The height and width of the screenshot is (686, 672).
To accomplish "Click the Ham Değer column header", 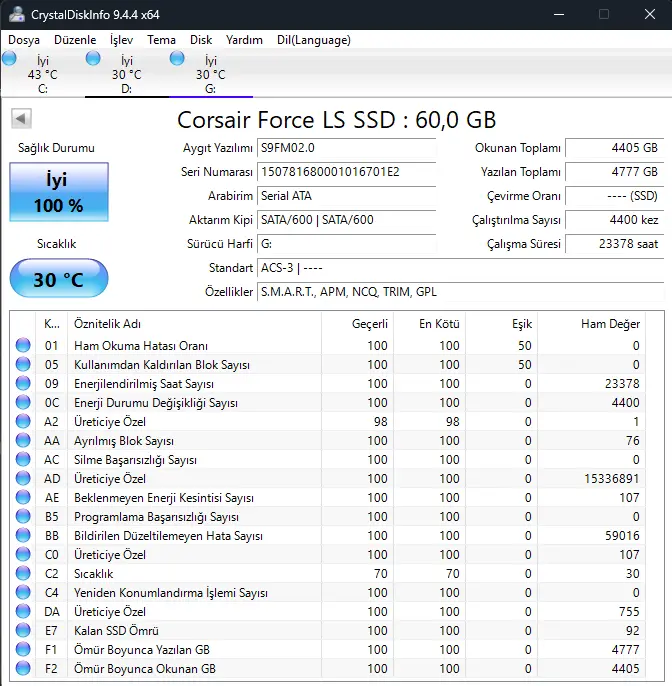I will tap(592, 324).
